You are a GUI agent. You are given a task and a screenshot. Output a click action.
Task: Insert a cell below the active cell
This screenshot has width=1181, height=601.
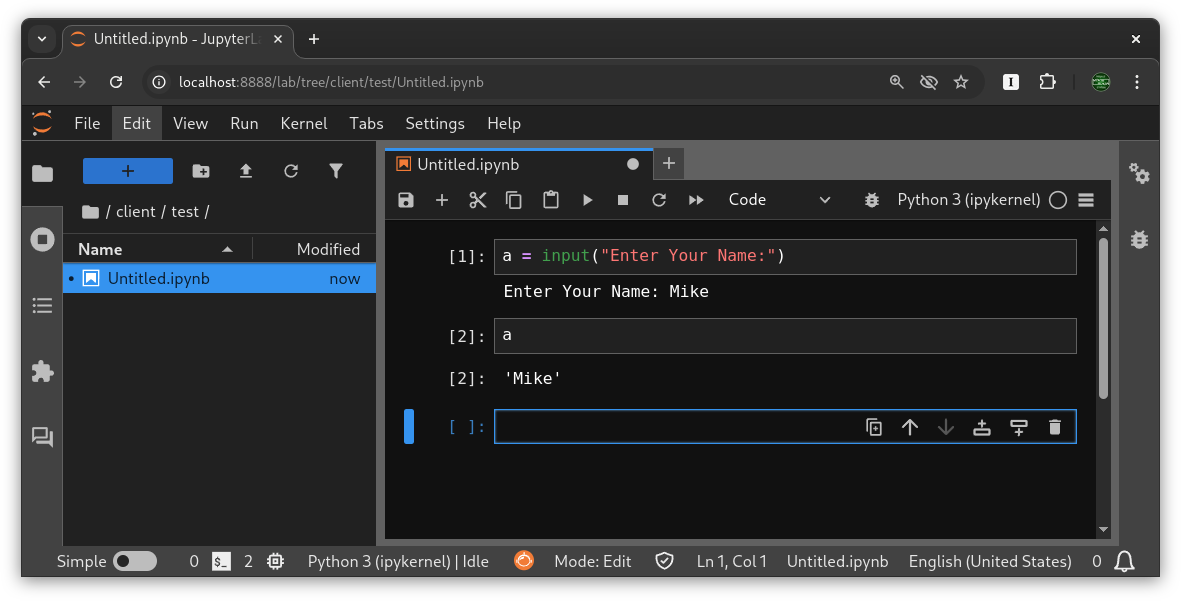(1018, 427)
